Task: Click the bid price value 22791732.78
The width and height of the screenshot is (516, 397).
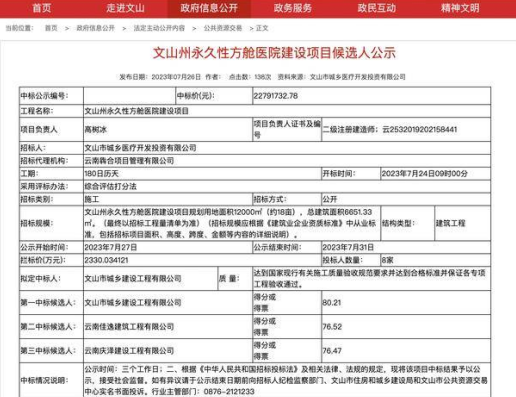Action: 276,96
